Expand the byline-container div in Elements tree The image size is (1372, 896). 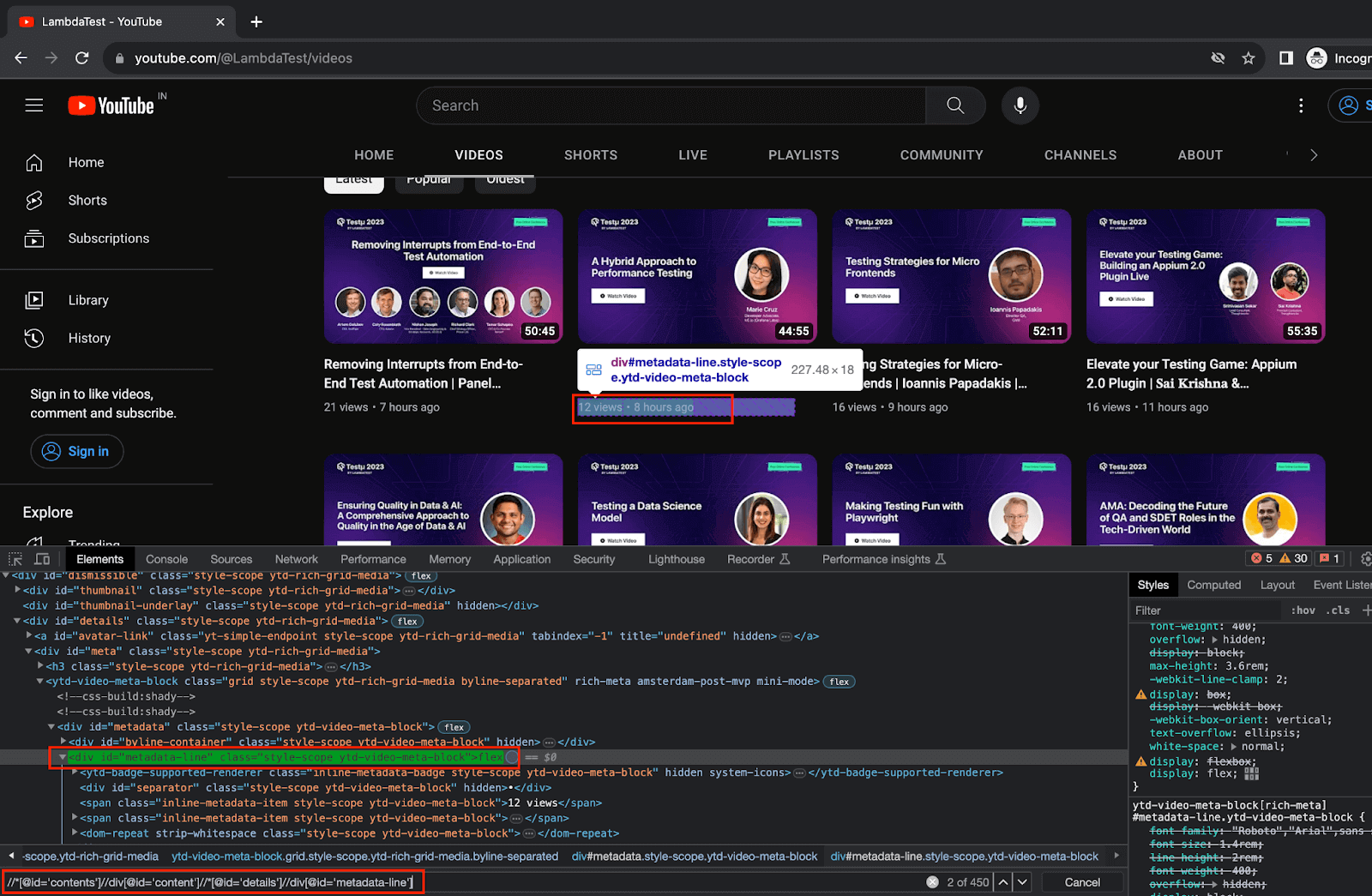point(65,742)
